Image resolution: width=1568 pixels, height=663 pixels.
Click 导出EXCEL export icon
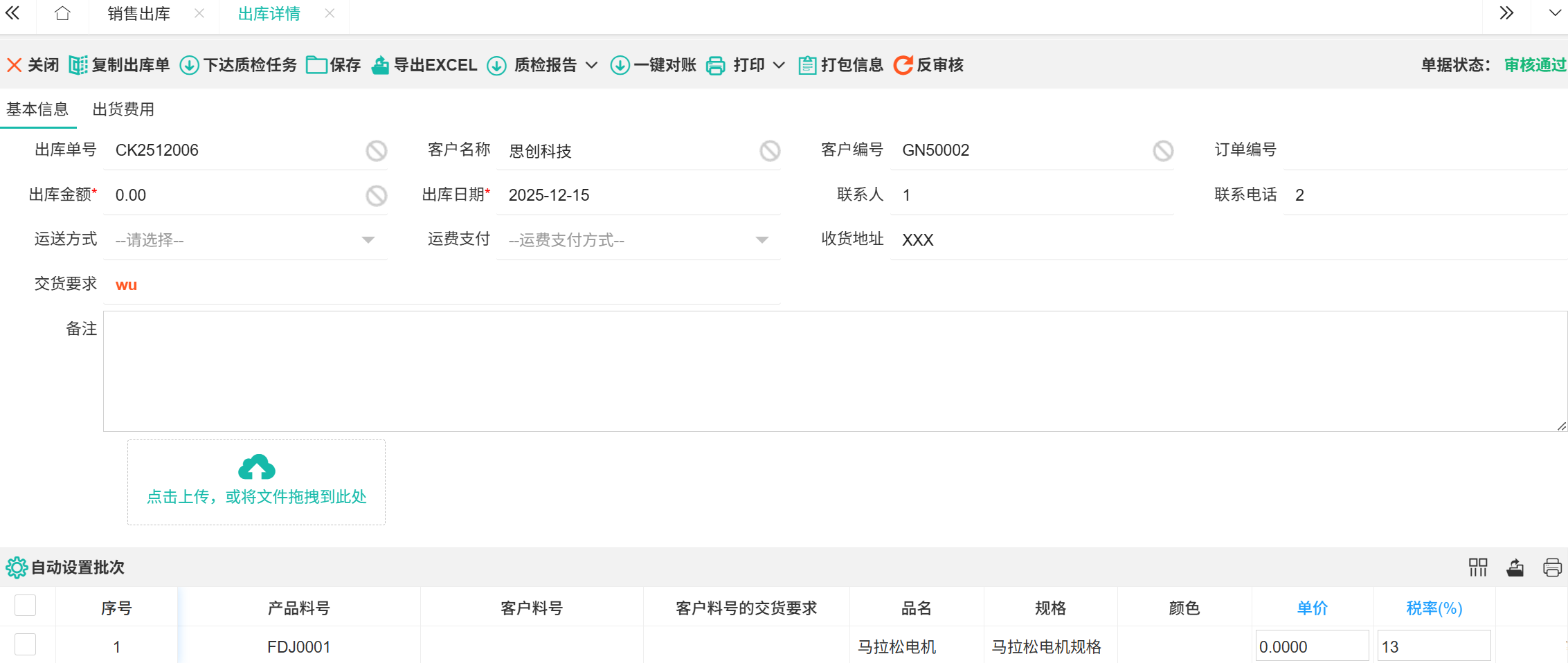[x=380, y=65]
